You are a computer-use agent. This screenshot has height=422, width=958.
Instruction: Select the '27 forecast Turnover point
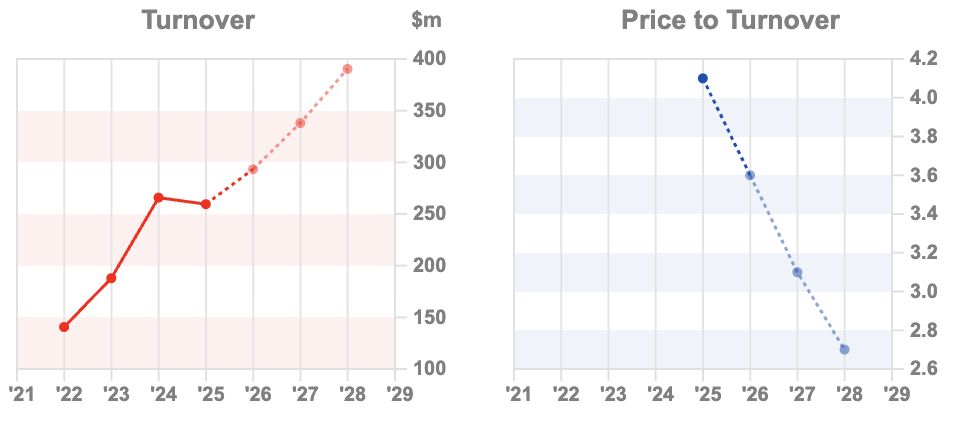click(x=300, y=123)
